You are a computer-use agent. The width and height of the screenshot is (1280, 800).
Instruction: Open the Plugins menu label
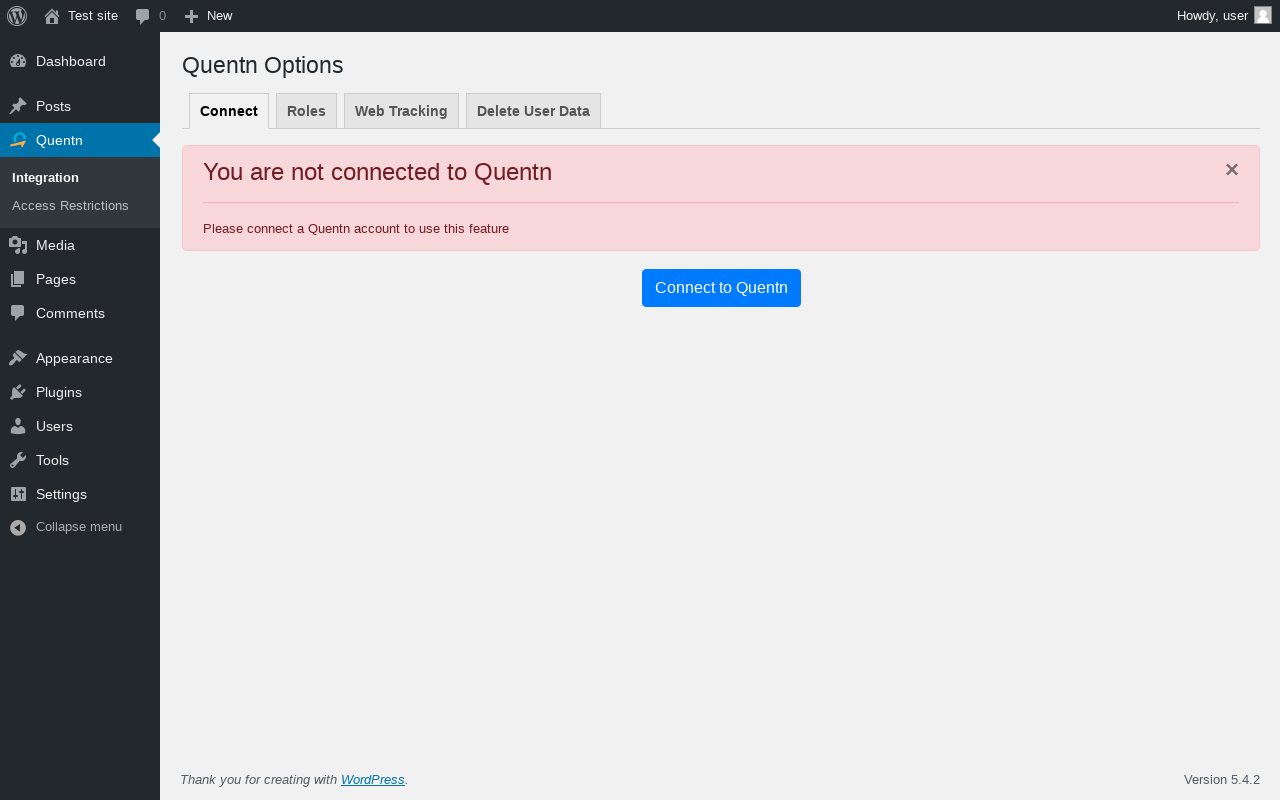click(59, 392)
